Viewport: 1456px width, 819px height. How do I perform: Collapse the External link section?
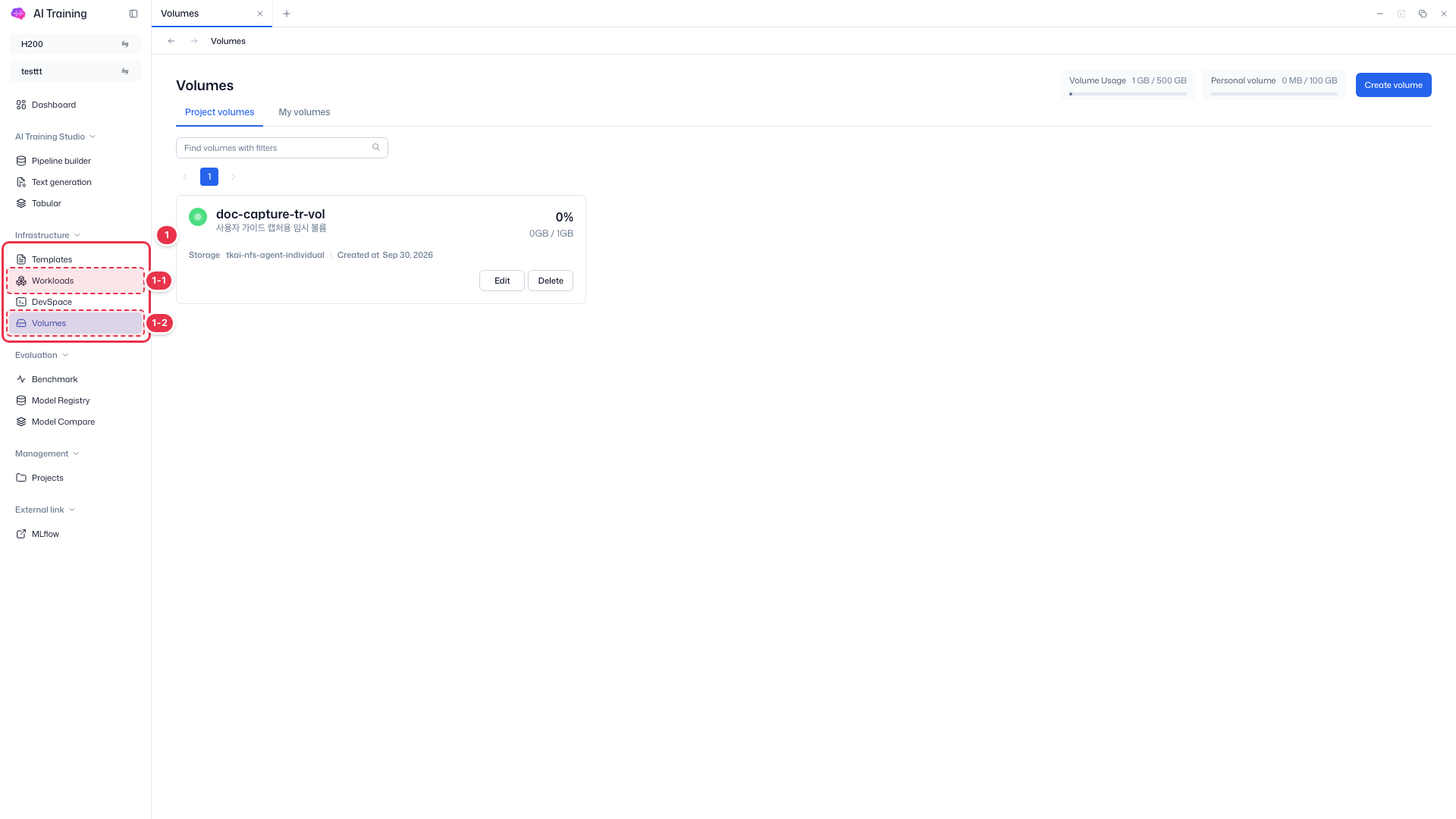point(45,510)
